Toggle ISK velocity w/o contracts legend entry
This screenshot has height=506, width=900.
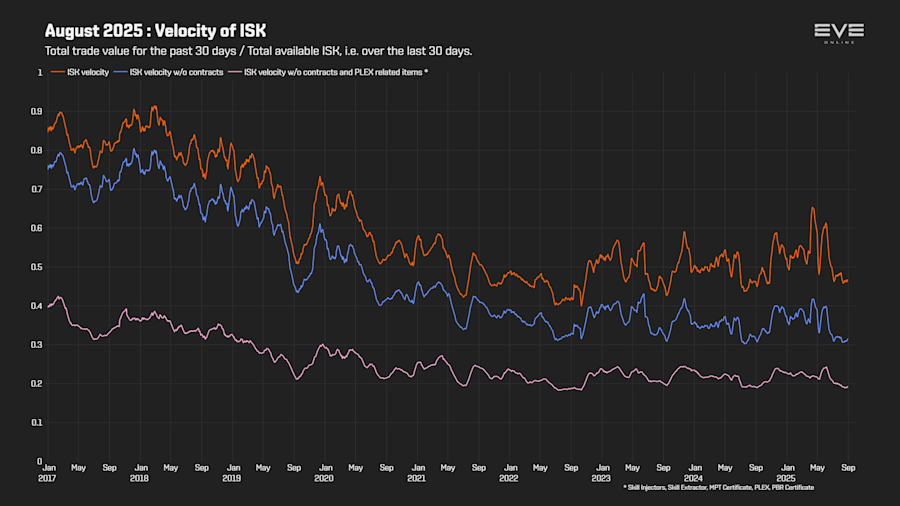pos(169,72)
